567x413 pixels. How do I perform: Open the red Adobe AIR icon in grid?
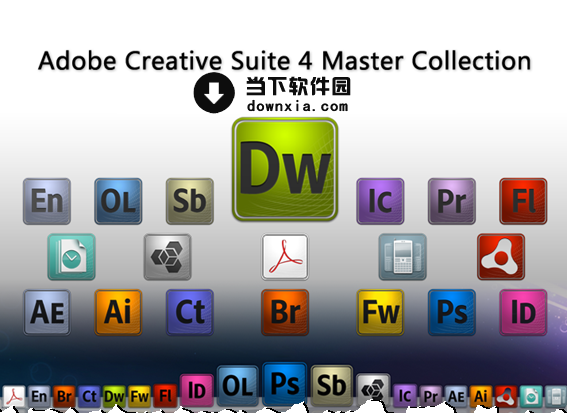click(x=501, y=257)
